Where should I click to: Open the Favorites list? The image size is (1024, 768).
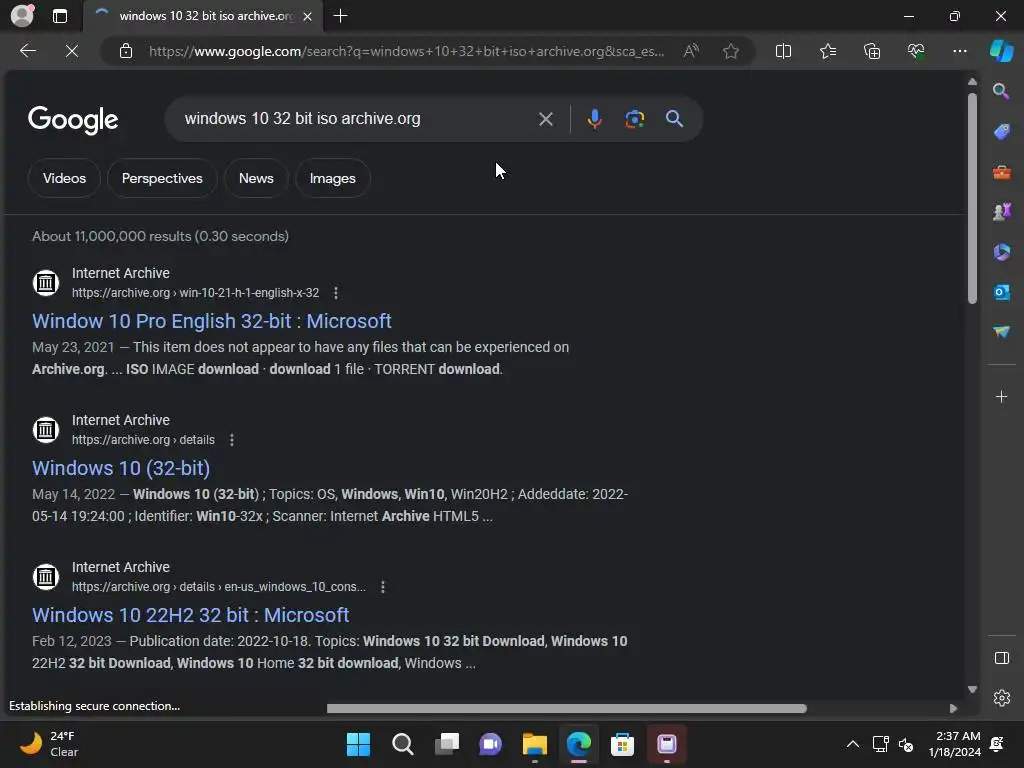coord(827,51)
